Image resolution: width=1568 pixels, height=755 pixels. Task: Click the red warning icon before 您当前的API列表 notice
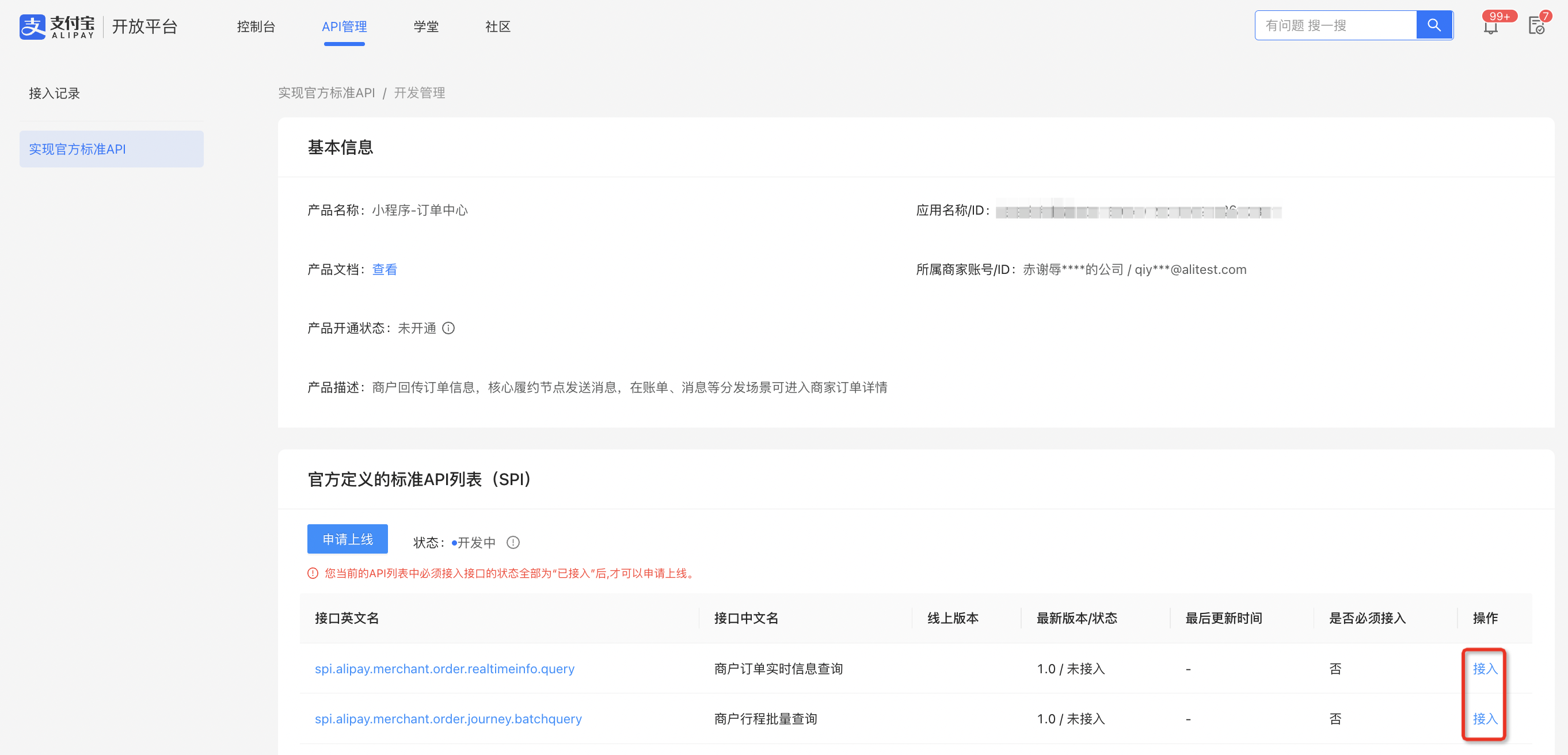tap(313, 574)
